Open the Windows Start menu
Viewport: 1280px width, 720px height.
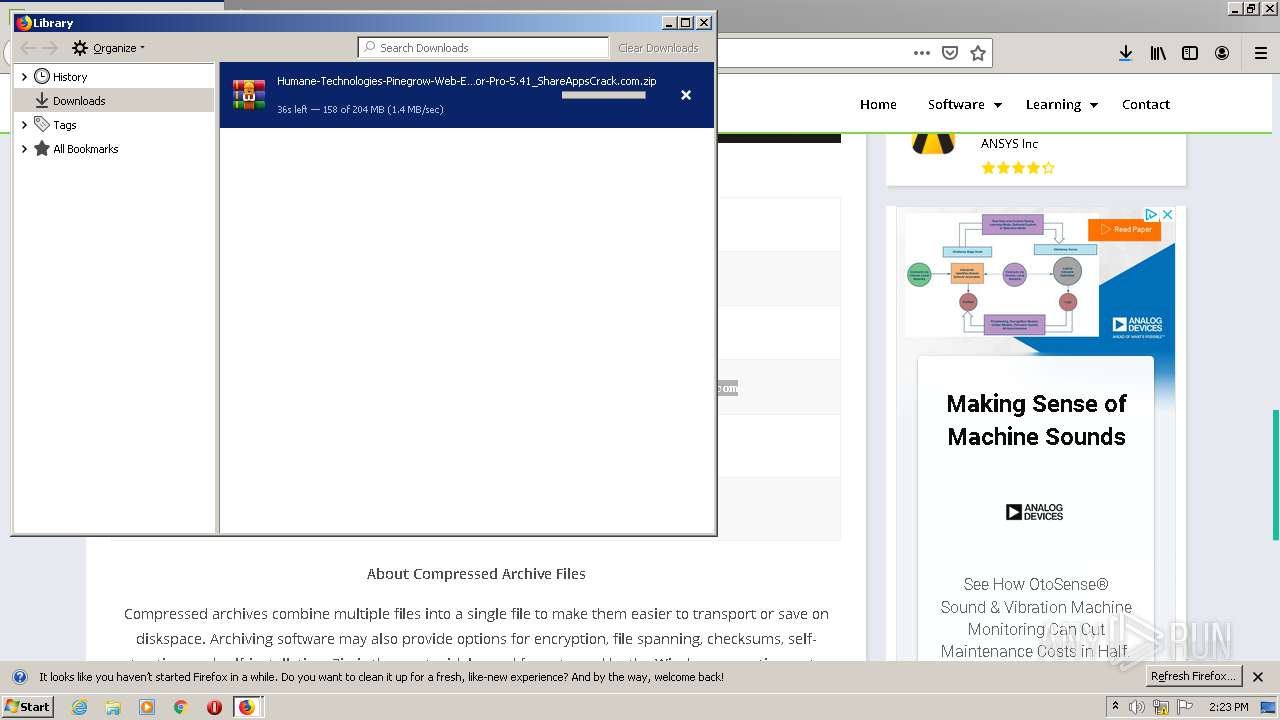(27, 707)
